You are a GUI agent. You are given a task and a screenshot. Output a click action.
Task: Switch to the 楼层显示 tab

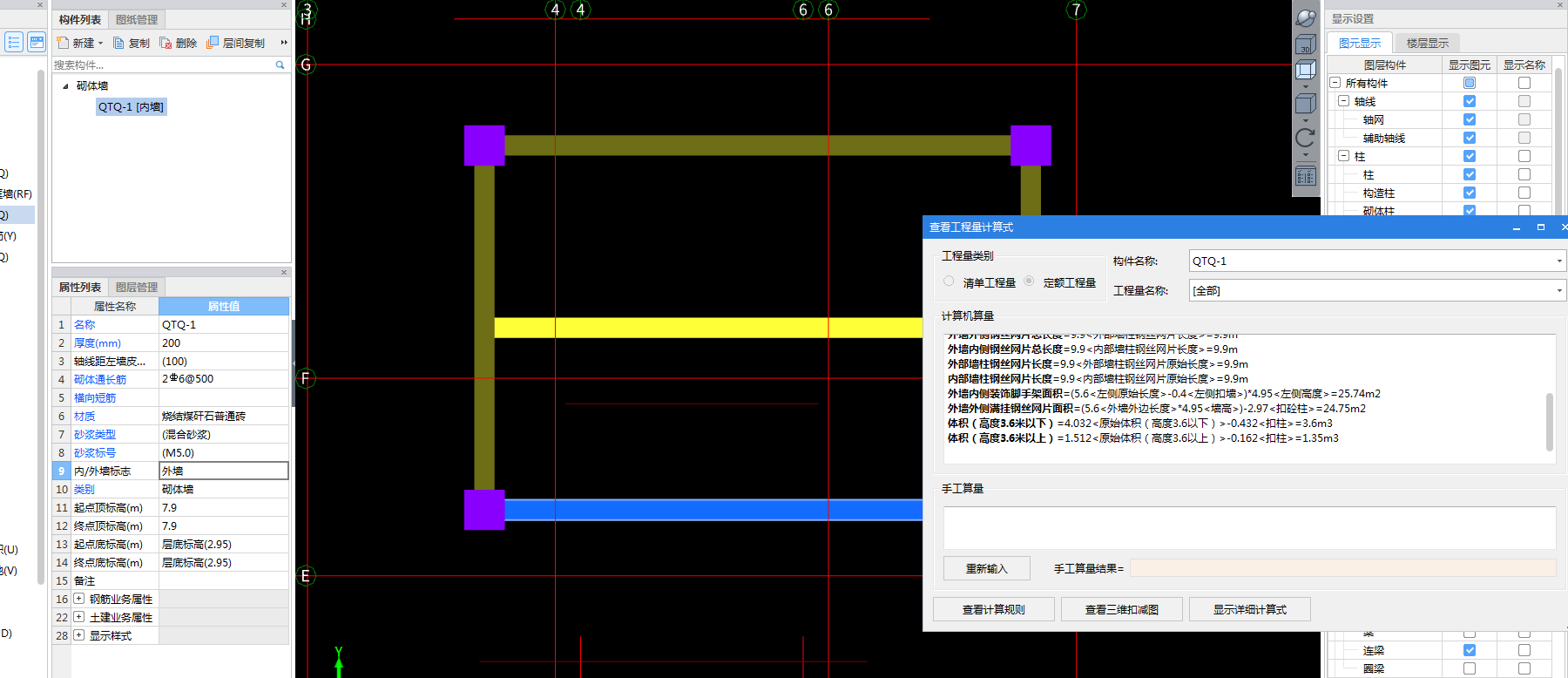(x=1428, y=43)
